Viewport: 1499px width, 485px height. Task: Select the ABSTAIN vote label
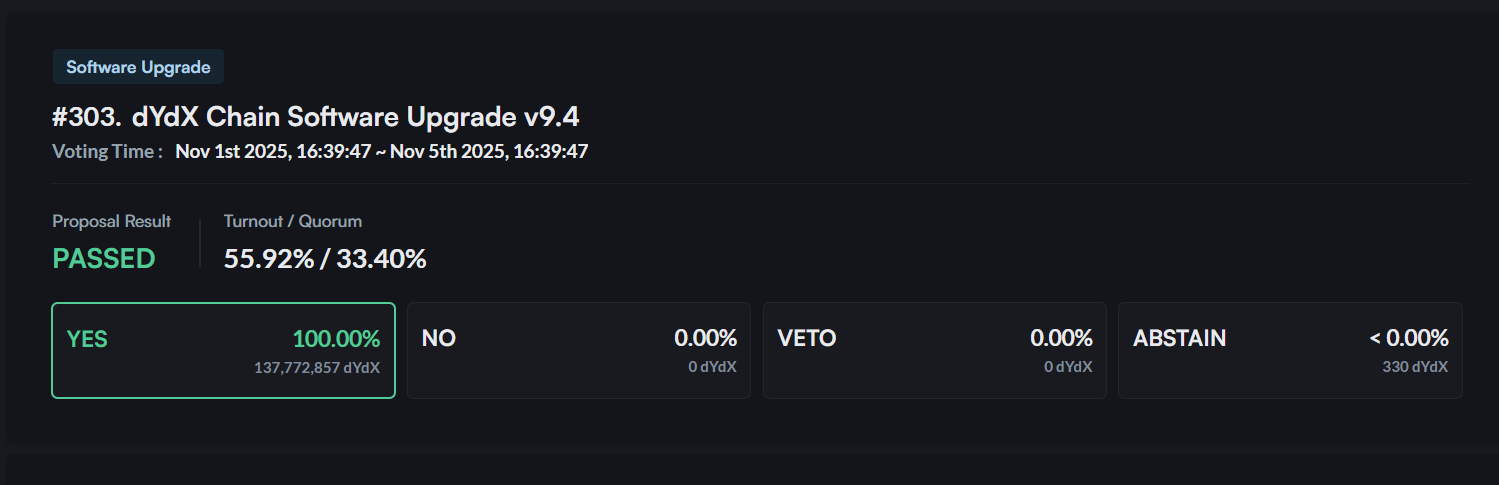(x=1179, y=339)
